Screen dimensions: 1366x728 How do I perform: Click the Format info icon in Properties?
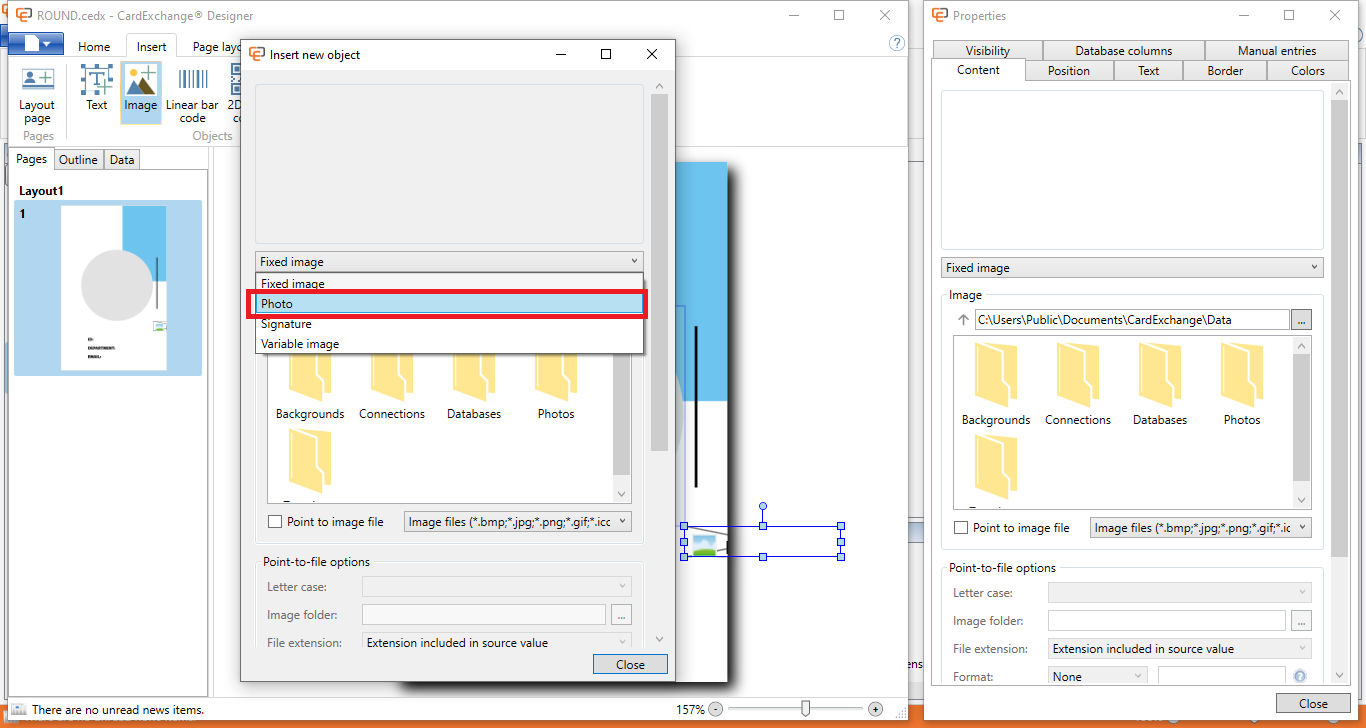[1300, 677]
